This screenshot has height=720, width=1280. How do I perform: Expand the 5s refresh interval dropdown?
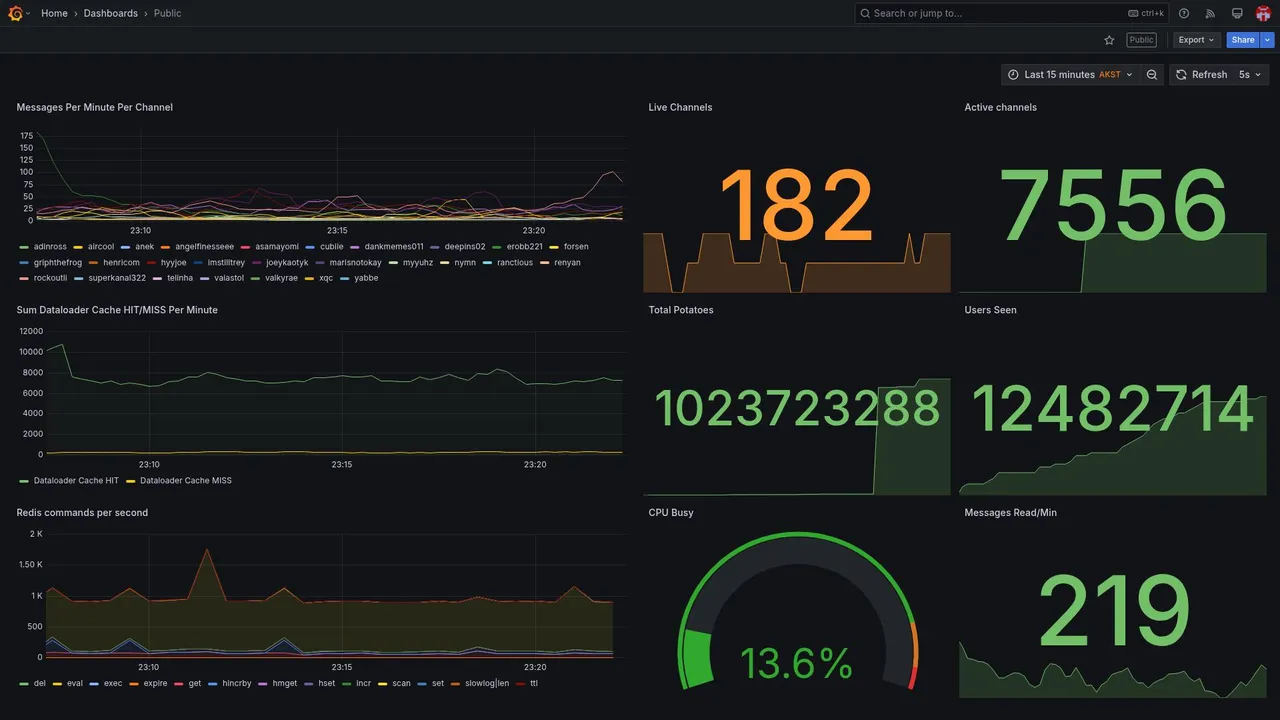click(1250, 75)
